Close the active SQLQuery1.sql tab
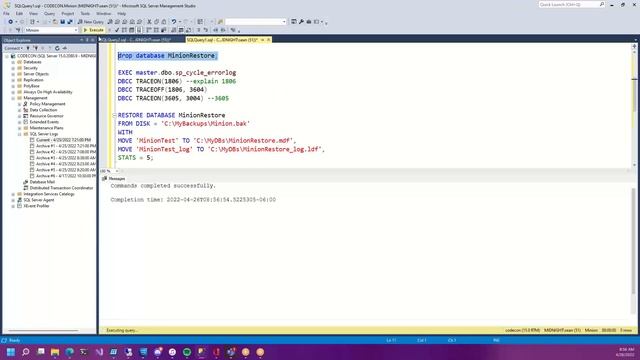This screenshot has height=360, width=640. click(x=269, y=40)
